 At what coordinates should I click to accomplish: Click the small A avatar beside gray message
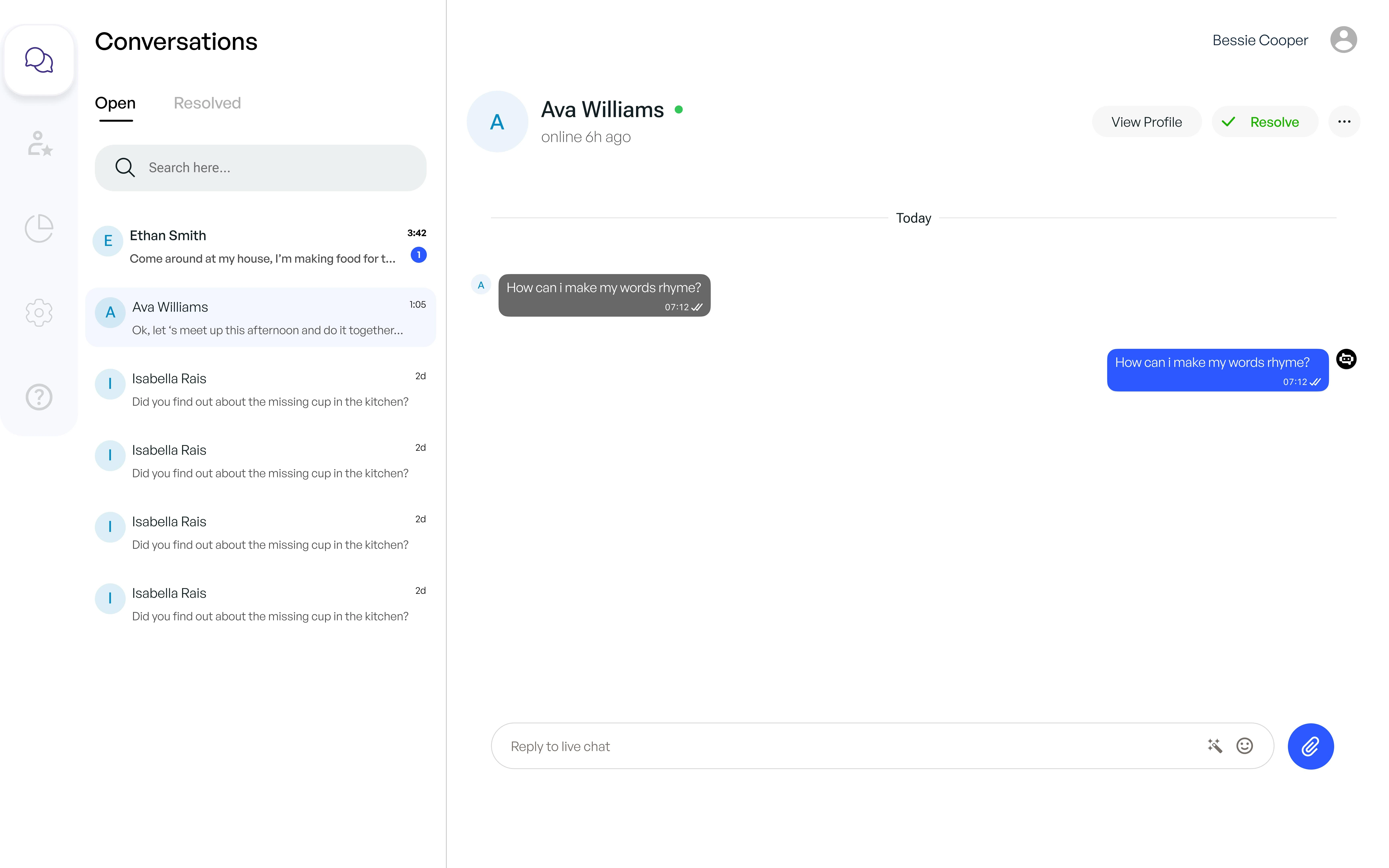(481, 285)
